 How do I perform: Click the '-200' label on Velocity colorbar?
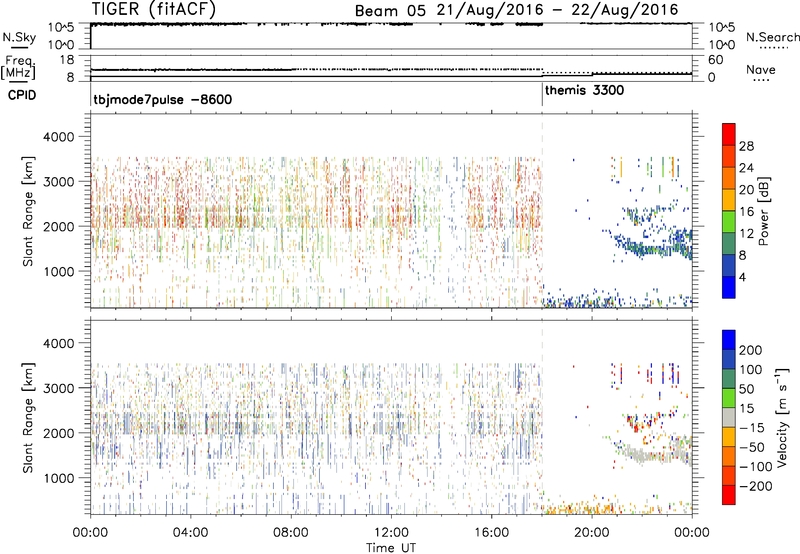pyautogui.click(x=755, y=486)
